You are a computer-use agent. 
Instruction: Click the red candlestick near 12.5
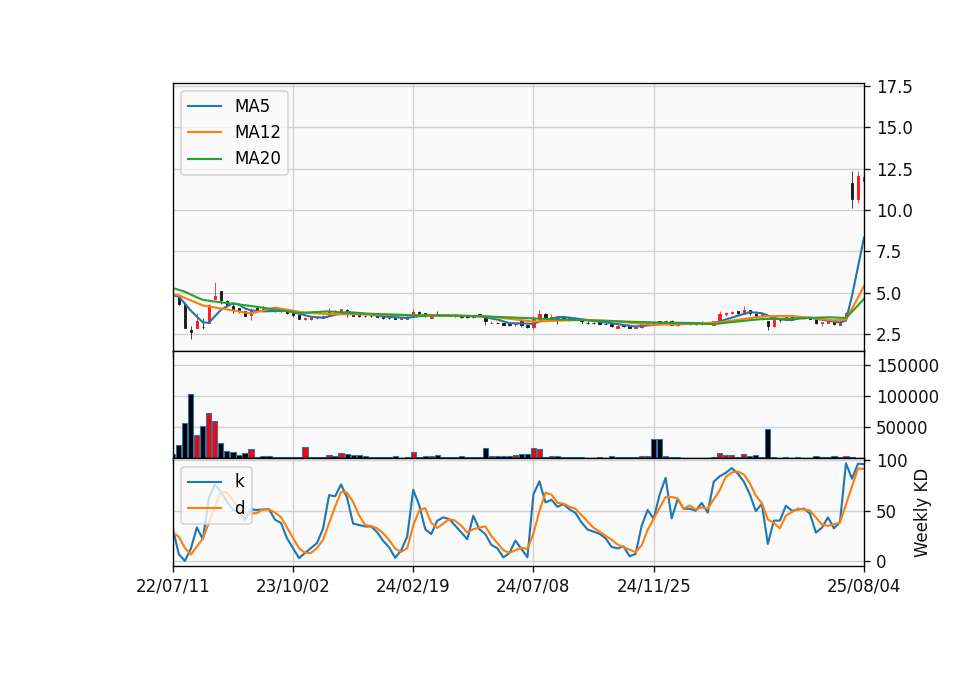pos(858,187)
